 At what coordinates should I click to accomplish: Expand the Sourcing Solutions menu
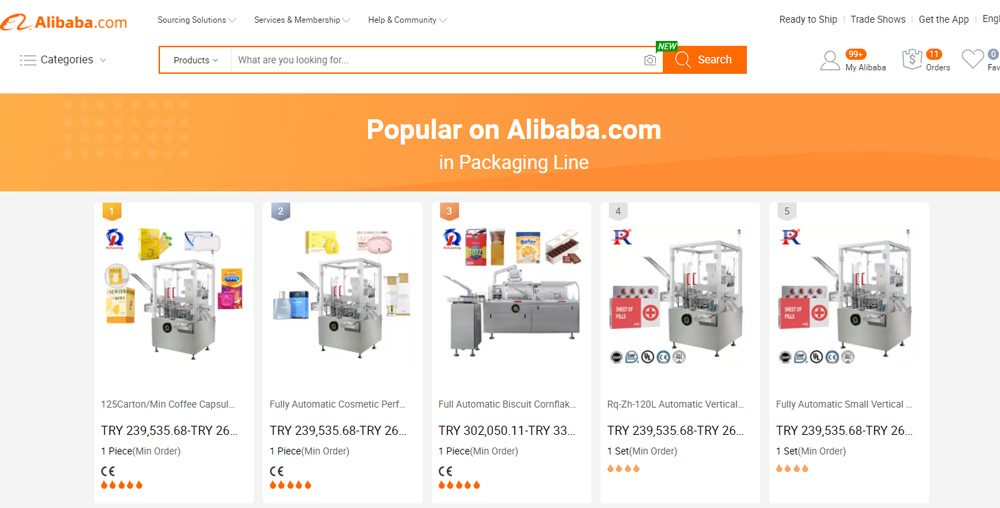point(196,20)
